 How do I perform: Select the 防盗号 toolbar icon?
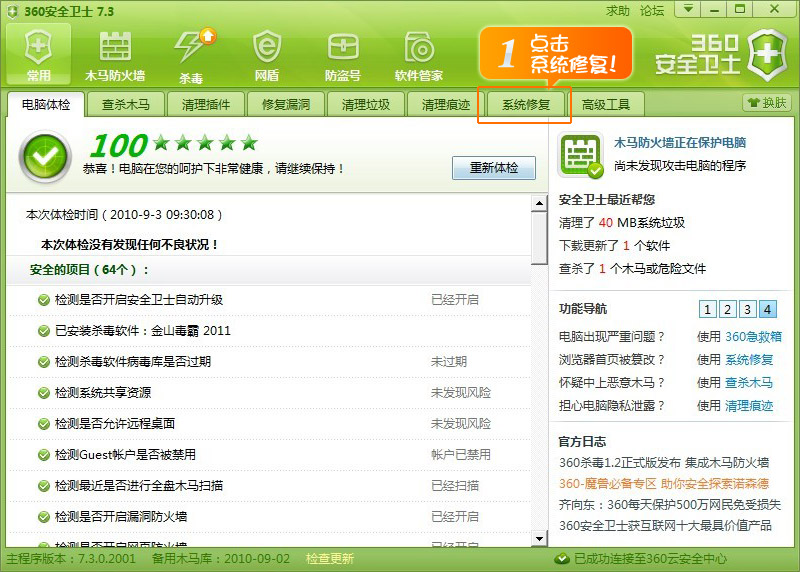click(x=343, y=53)
